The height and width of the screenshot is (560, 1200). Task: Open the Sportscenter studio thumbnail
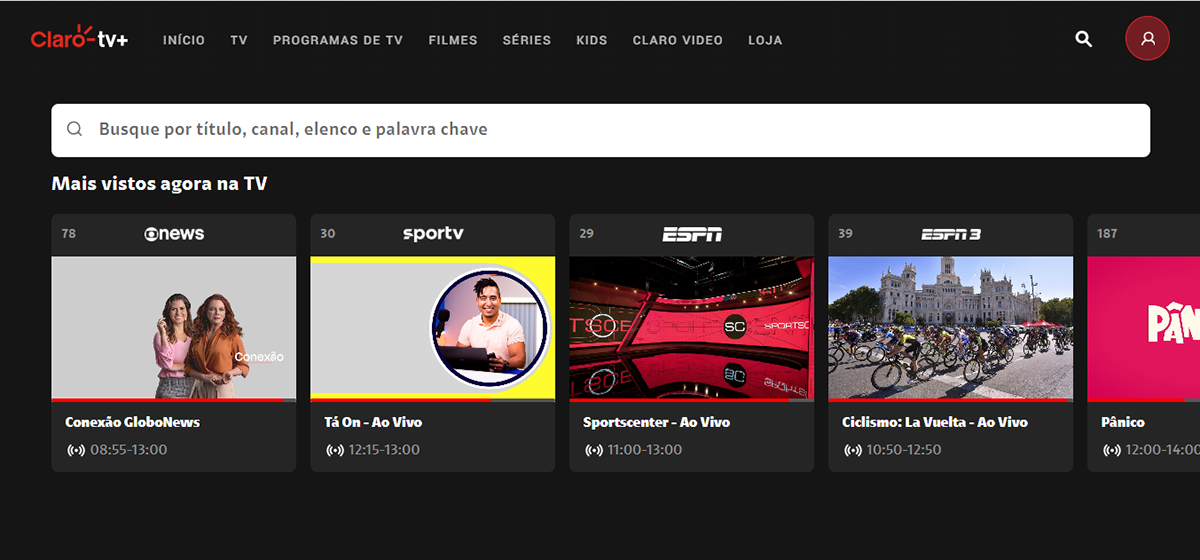pos(692,328)
